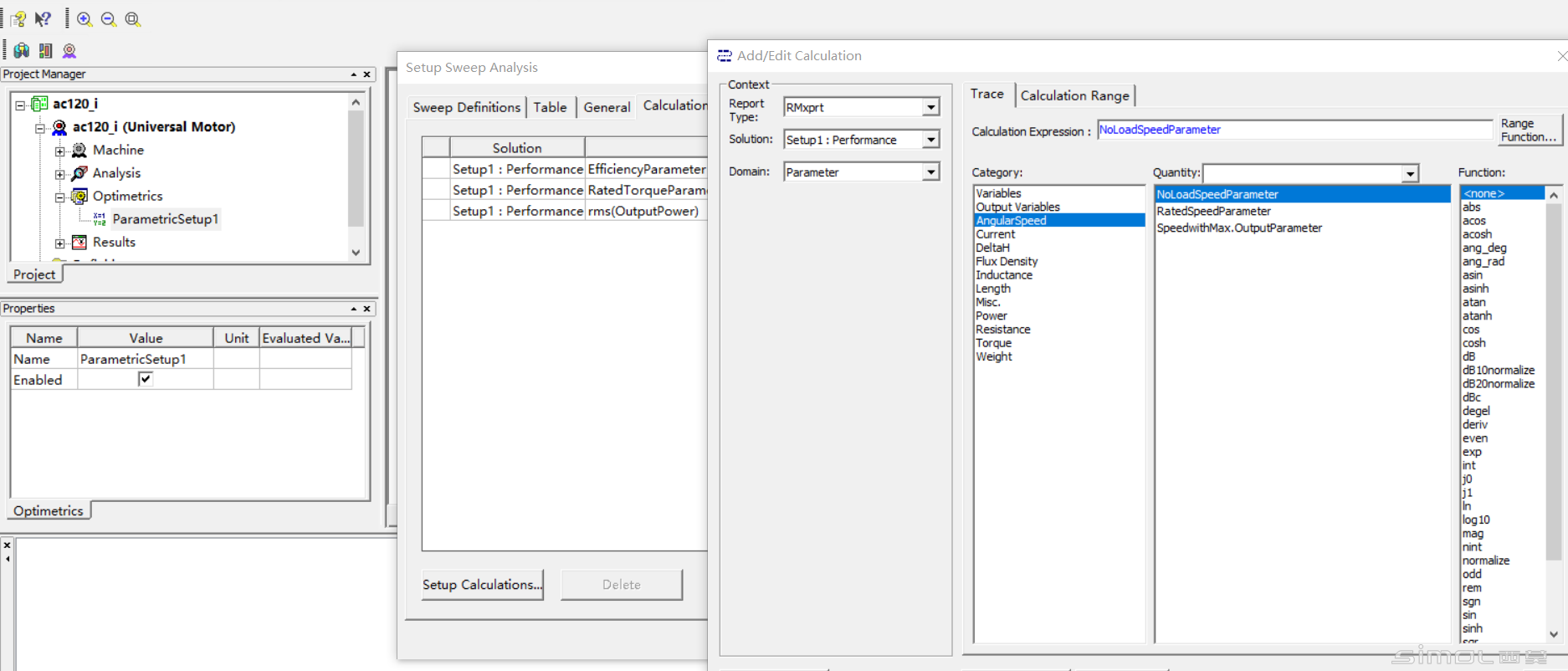
Task: Select RatedSpeedParameter in the Quantity list
Action: coord(1213,211)
